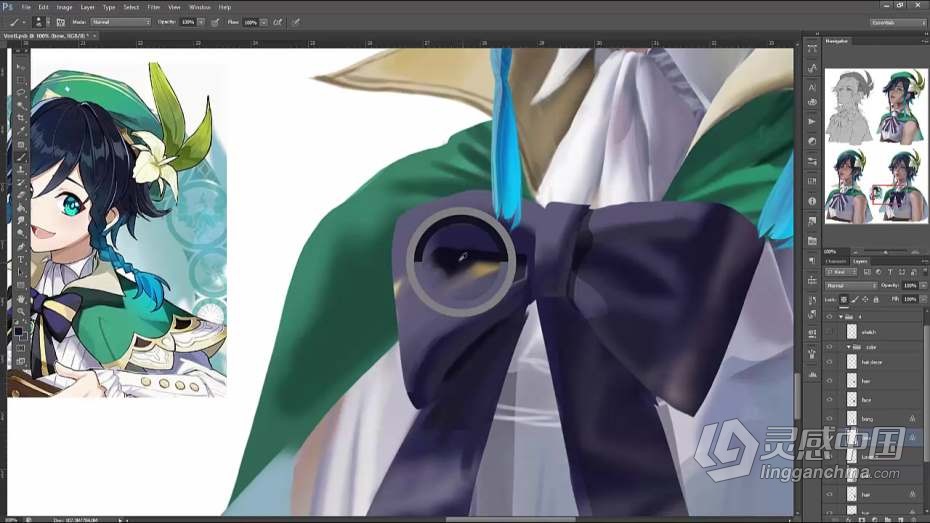This screenshot has height=523, width=930.
Task: Open the Select menu
Action: (131, 7)
